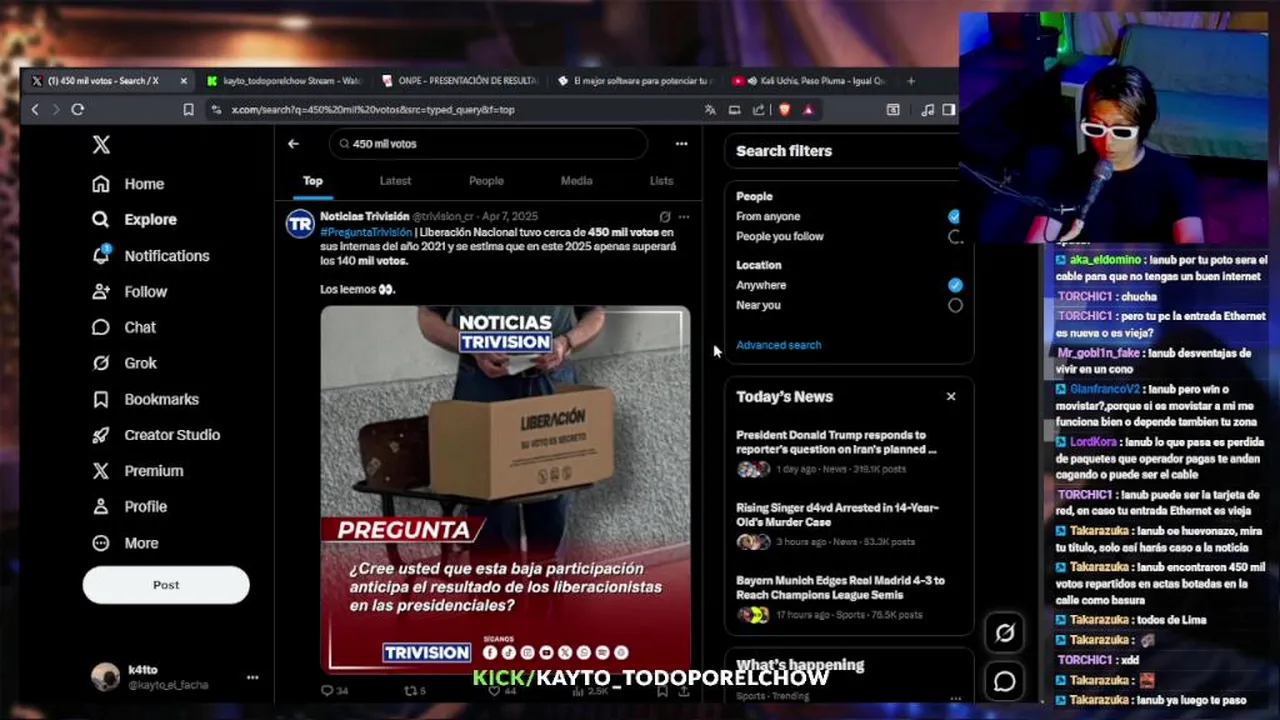Open Notifications bell in sidebar
This screenshot has height=720, width=1280.
tap(150, 256)
